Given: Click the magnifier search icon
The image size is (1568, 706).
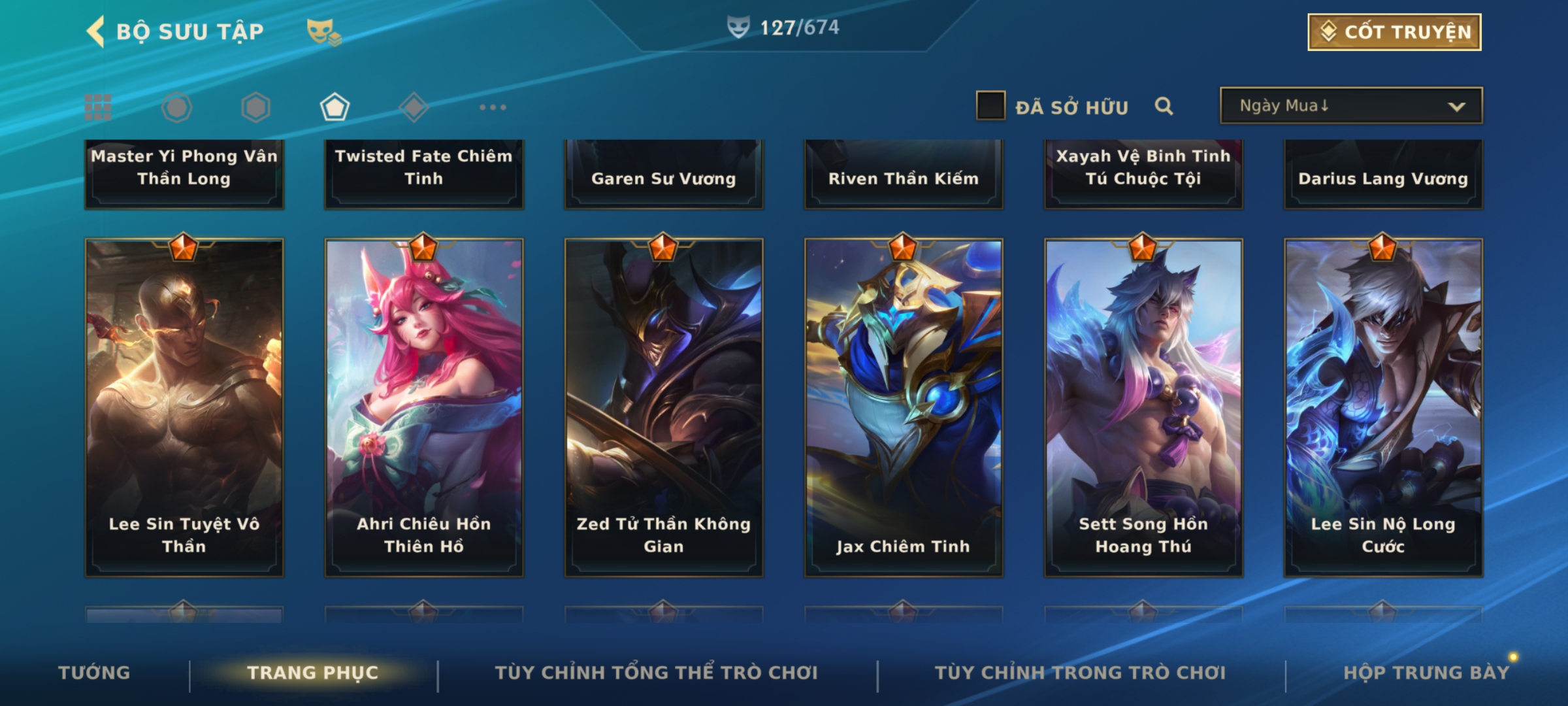Looking at the screenshot, I should coord(1164,106).
